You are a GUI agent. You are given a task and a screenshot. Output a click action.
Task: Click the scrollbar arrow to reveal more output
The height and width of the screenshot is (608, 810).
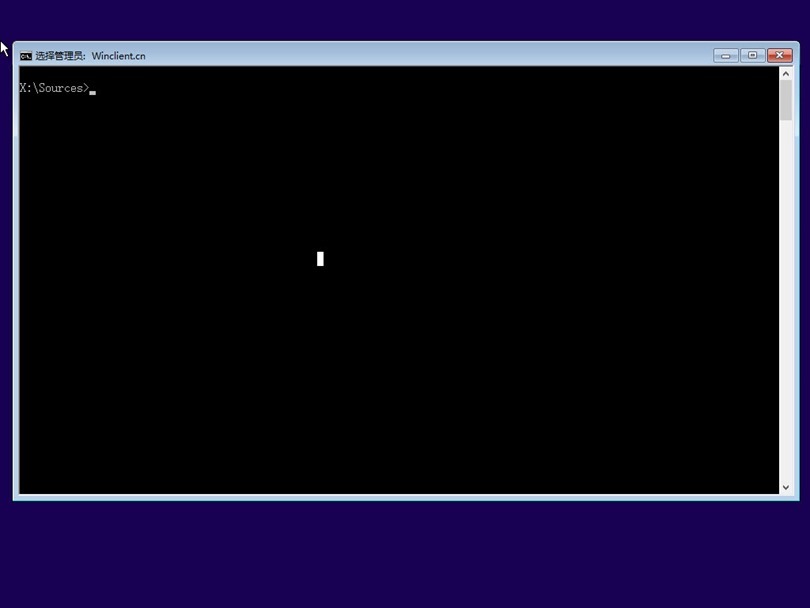(x=786, y=487)
